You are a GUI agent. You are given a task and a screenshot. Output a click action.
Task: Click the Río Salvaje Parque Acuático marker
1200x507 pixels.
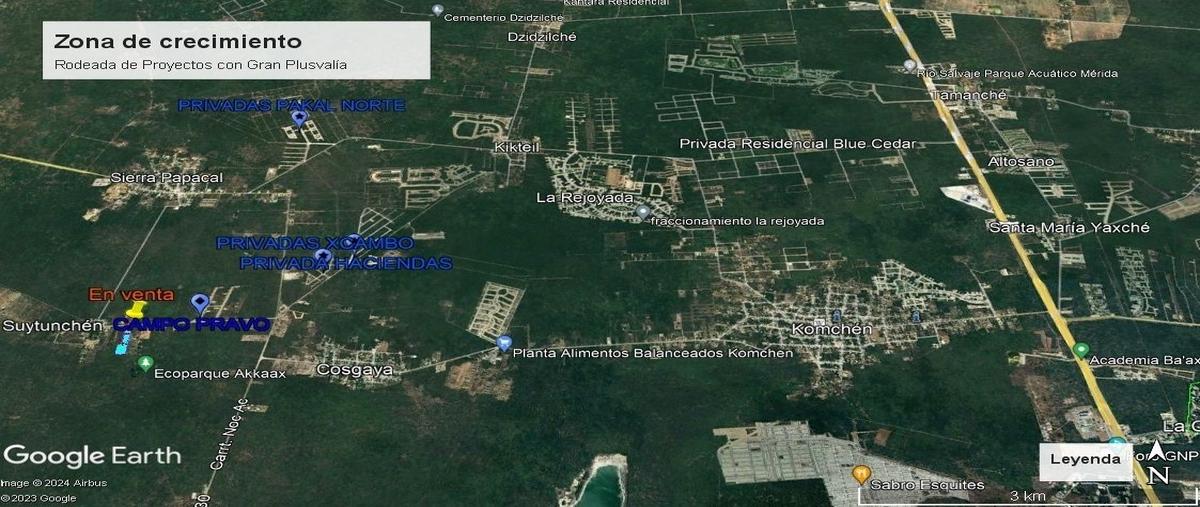909,66
